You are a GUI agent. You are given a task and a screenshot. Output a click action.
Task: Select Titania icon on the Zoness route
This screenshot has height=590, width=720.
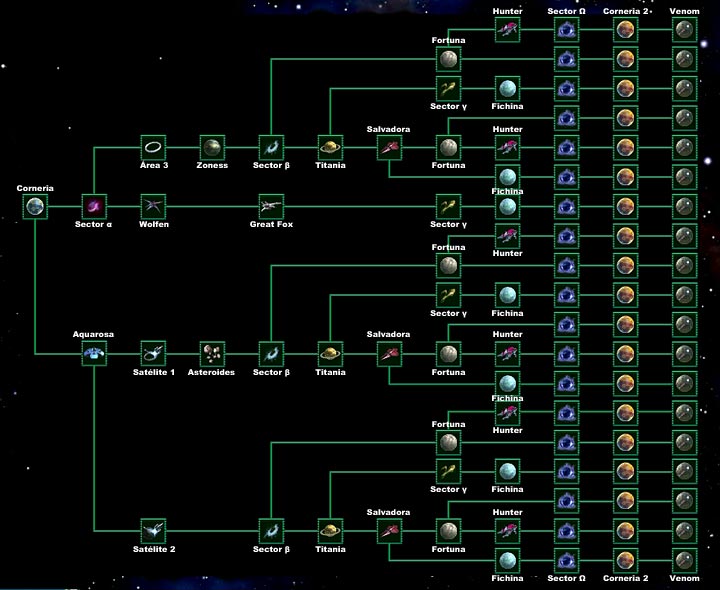pyautogui.click(x=330, y=147)
